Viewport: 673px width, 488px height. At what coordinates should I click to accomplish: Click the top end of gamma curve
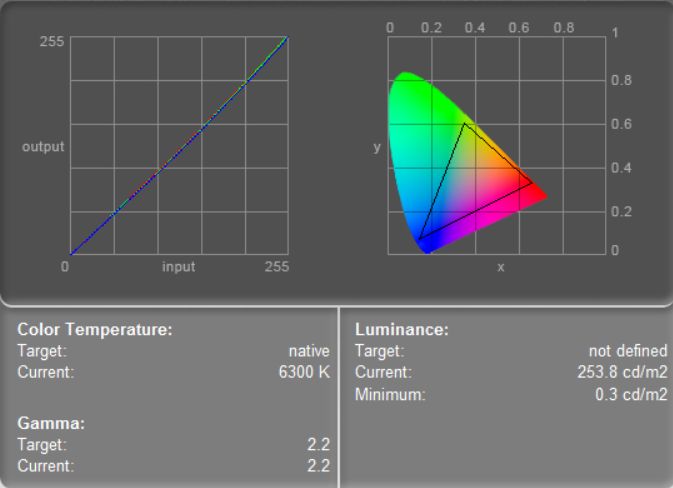[286, 39]
